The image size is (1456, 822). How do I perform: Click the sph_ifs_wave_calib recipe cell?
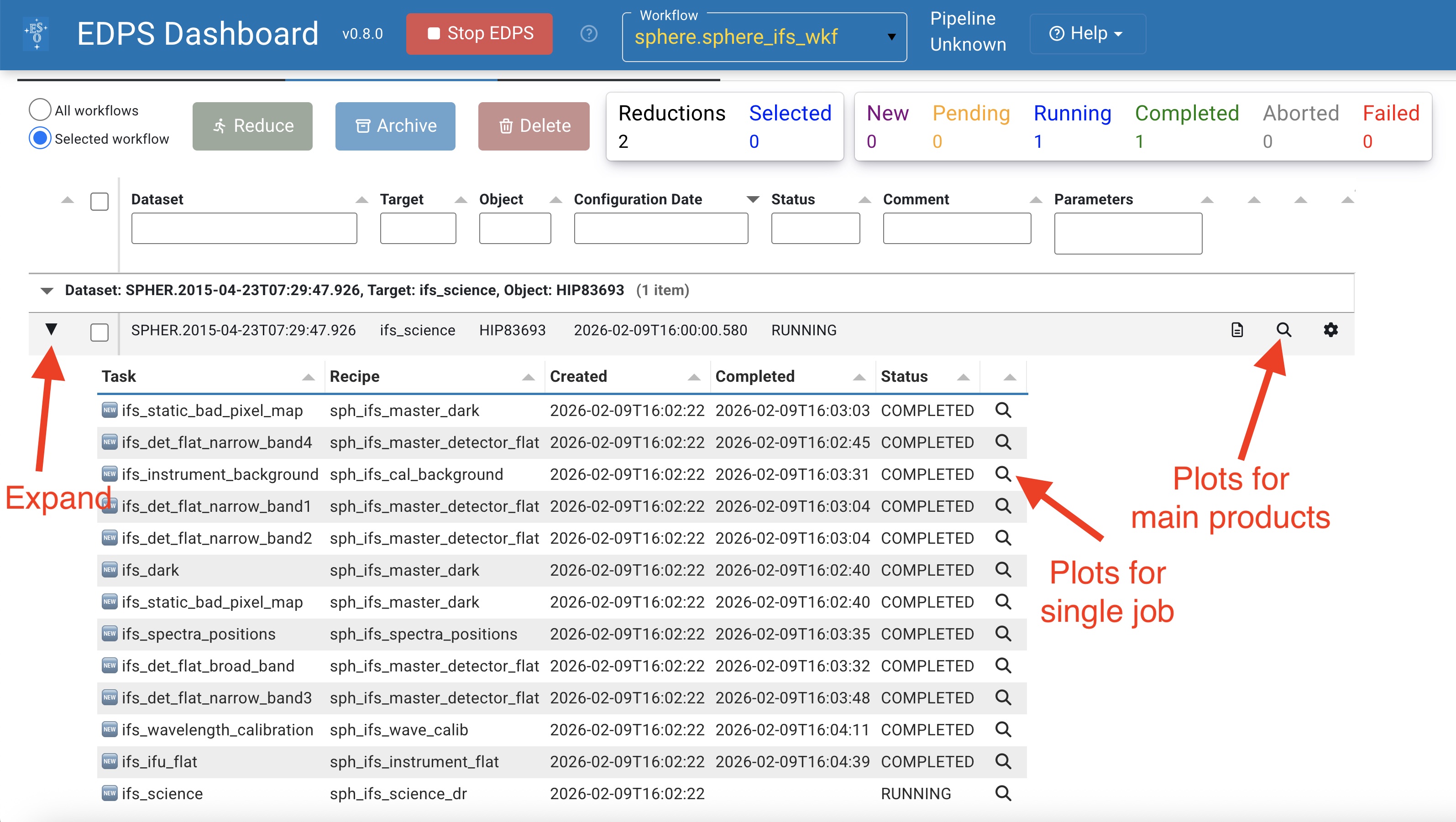[x=399, y=730]
